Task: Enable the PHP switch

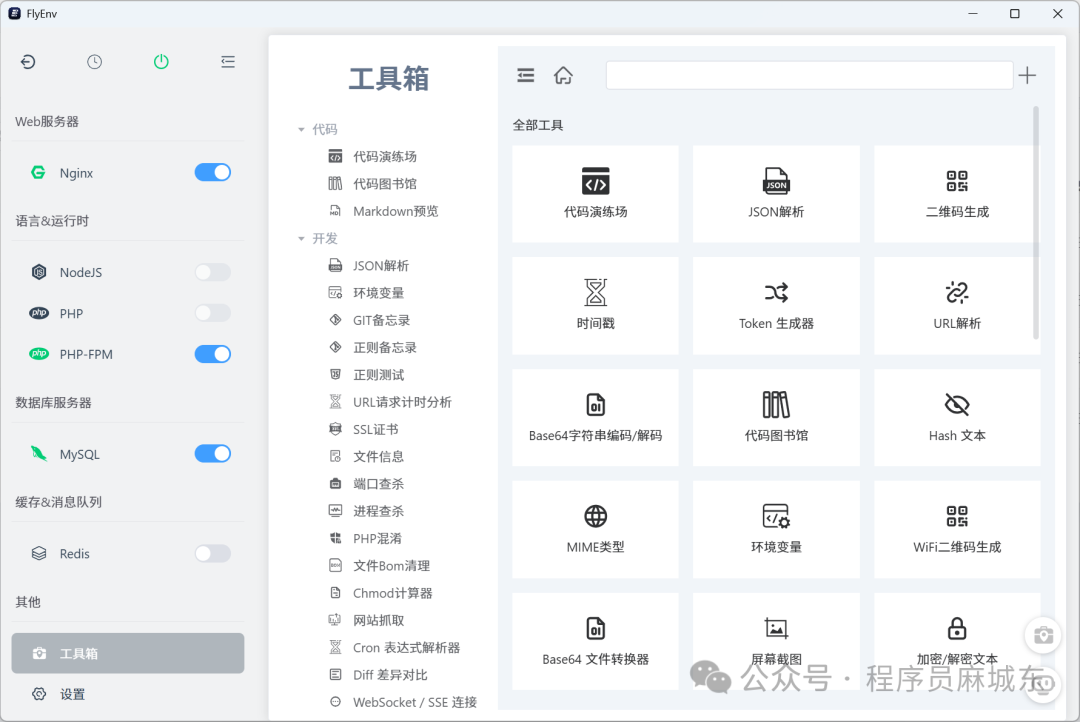Action: pyautogui.click(x=212, y=313)
